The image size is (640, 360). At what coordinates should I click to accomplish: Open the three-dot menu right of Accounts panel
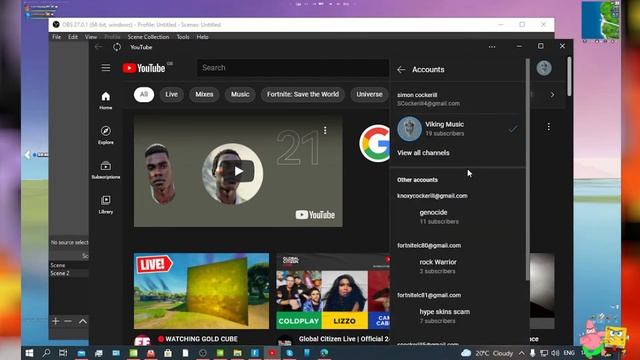549,127
